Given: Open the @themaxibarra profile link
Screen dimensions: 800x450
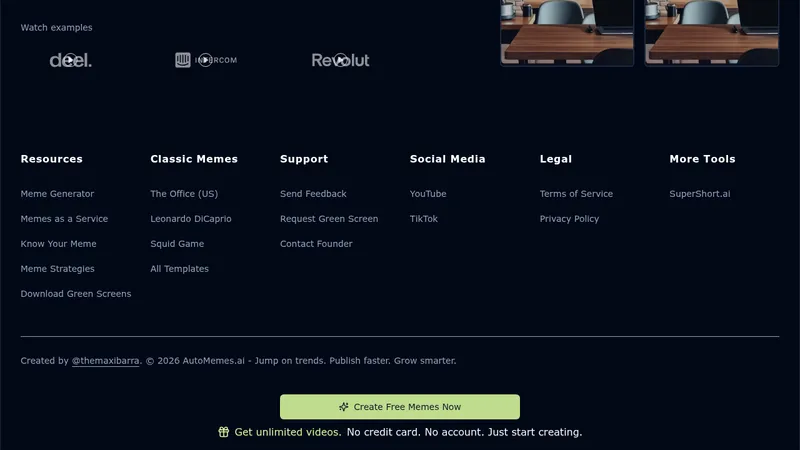Looking at the screenshot, I should [105, 361].
